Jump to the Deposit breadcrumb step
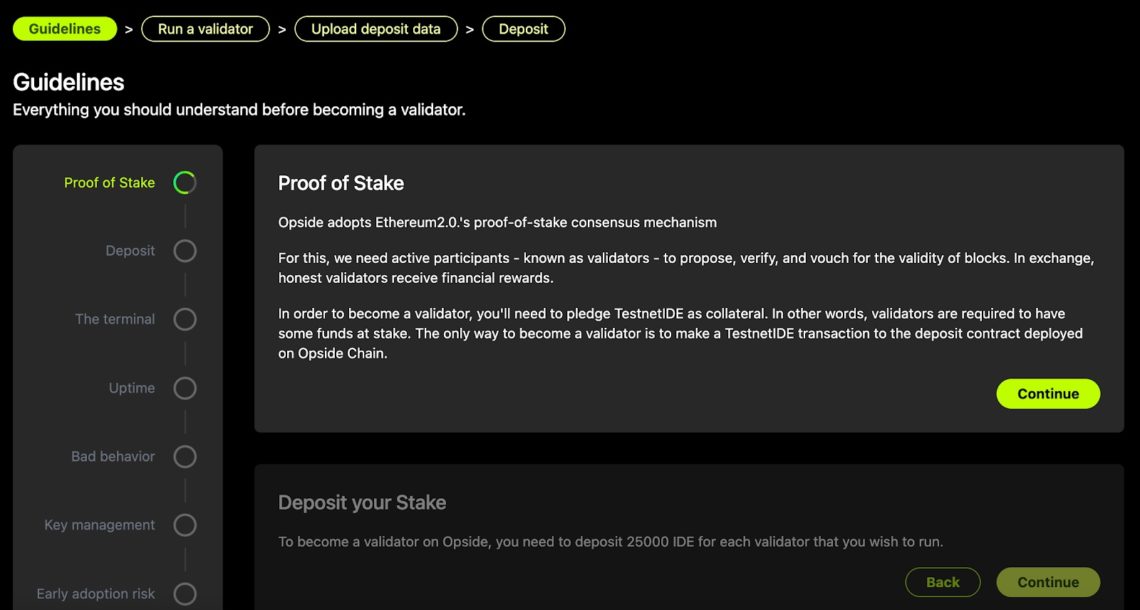1140x610 pixels. [x=523, y=29]
